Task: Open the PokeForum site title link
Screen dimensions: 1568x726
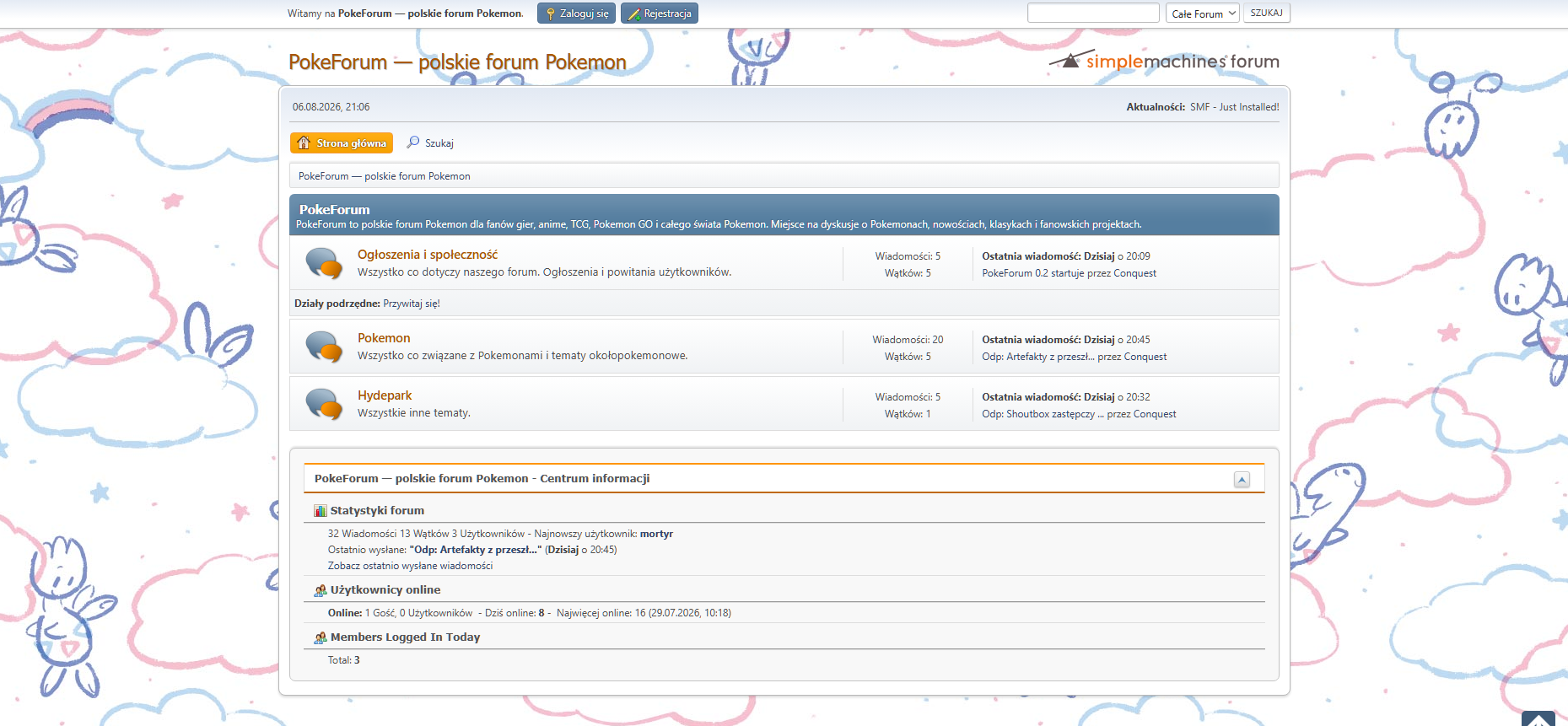Action: click(x=457, y=62)
